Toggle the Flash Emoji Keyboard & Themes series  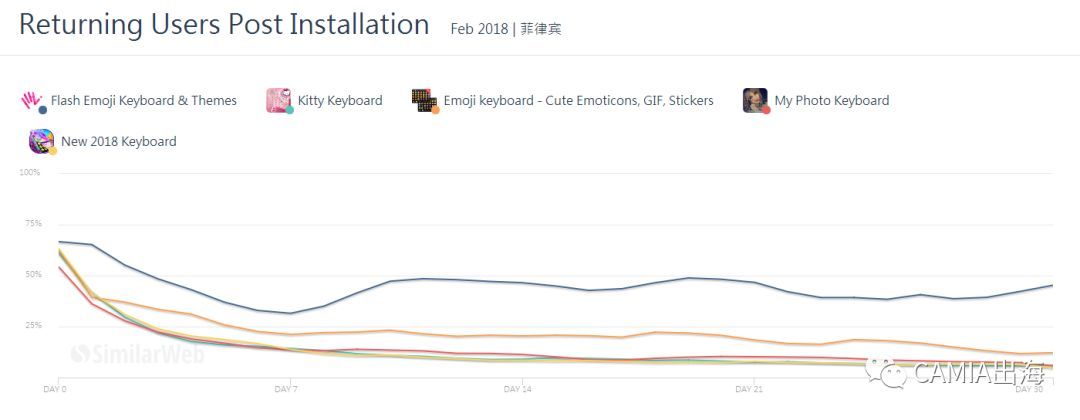click(143, 100)
